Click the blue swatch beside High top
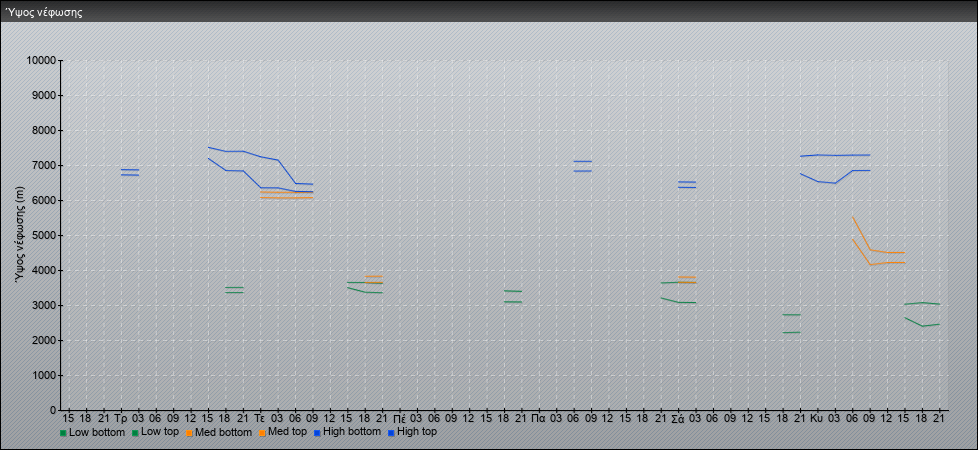This screenshot has height=450, width=978. tap(390, 433)
